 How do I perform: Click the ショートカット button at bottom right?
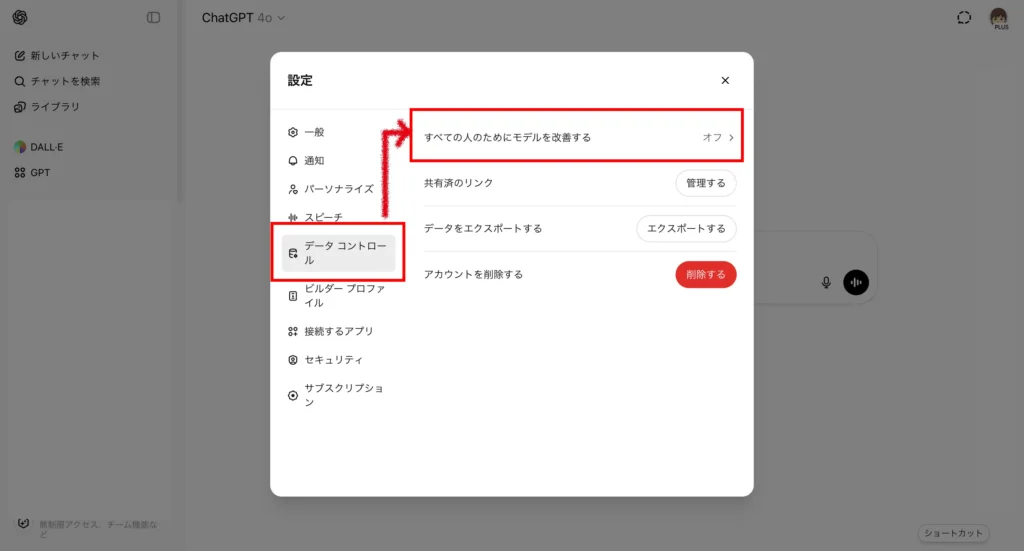tap(953, 533)
